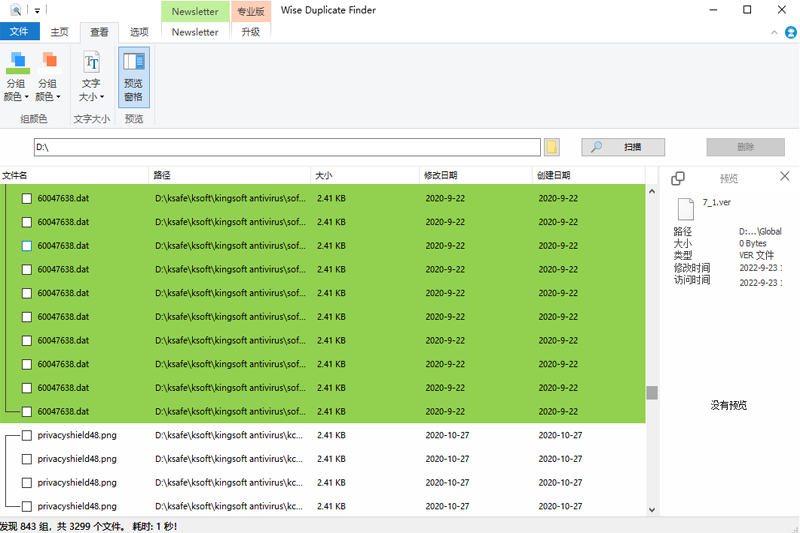The width and height of the screenshot is (800, 533).
Task: Click the 7_1.ver file icon in preview
Action: click(685, 209)
